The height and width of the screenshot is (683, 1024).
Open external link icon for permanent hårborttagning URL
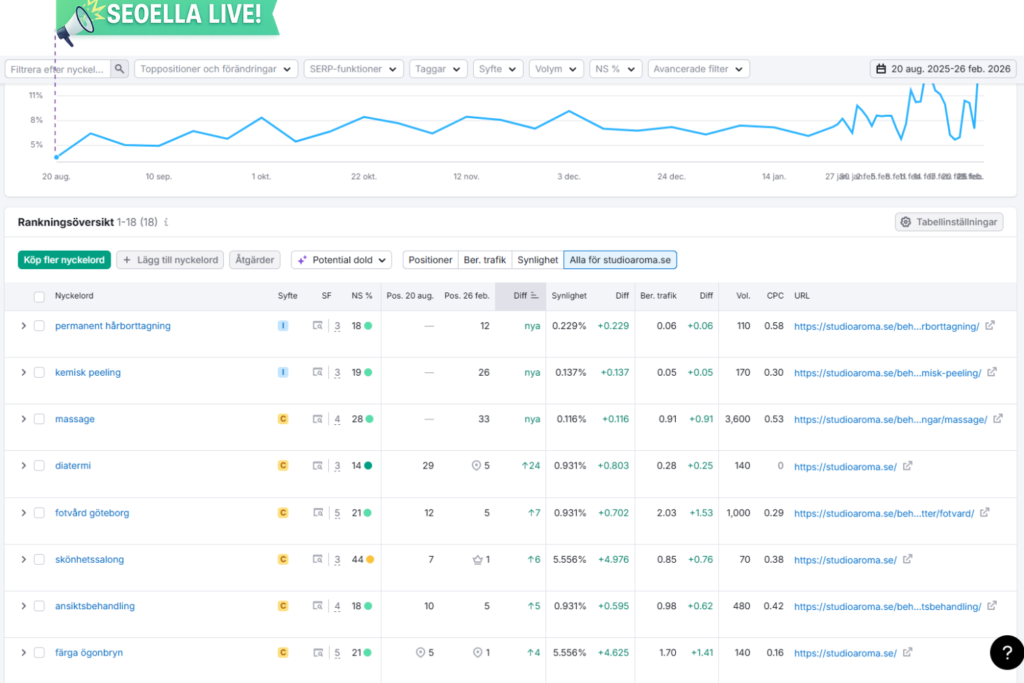(x=990, y=326)
